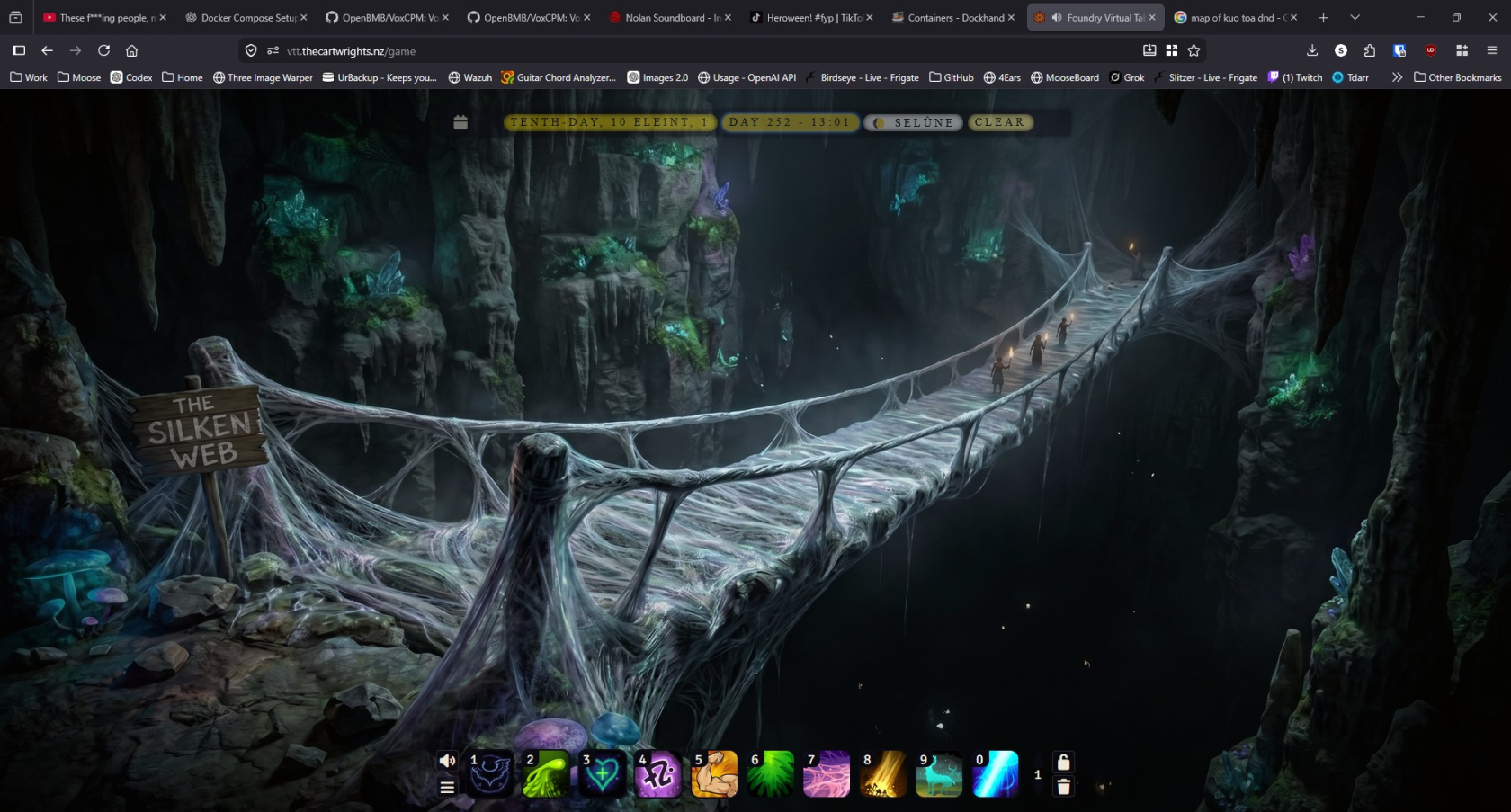Image resolution: width=1511 pixels, height=812 pixels.
Task: Open the Codex bookmark
Action: point(131,77)
